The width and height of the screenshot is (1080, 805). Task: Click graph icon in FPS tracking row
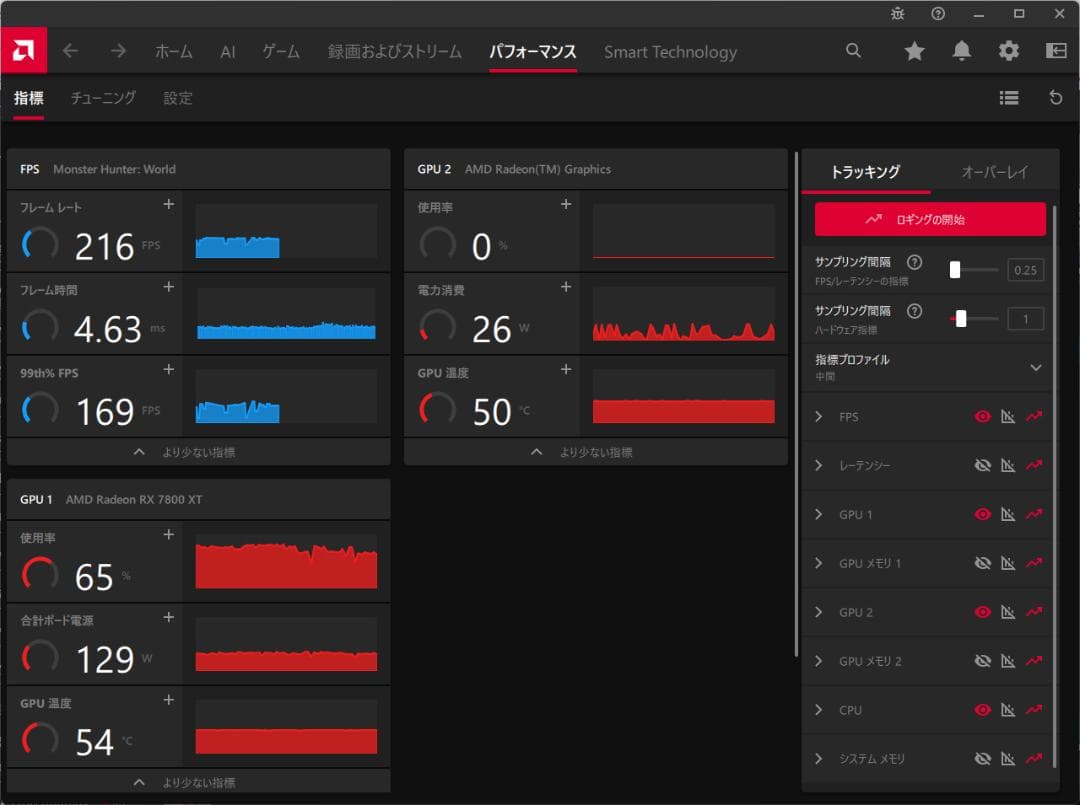[x=1008, y=417]
